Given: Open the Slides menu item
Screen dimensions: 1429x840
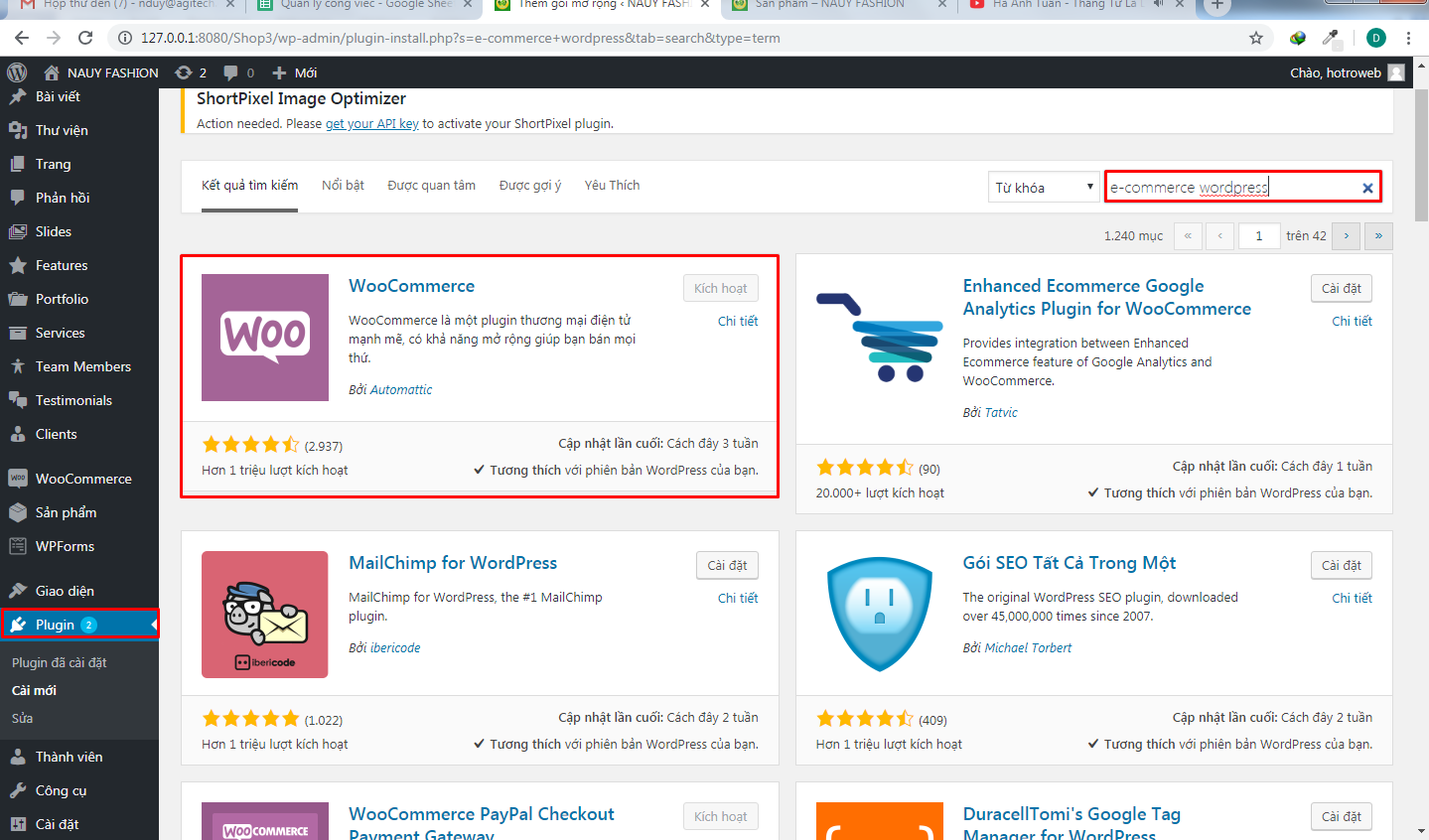Looking at the screenshot, I should pyautogui.click(x=79, y=231).
